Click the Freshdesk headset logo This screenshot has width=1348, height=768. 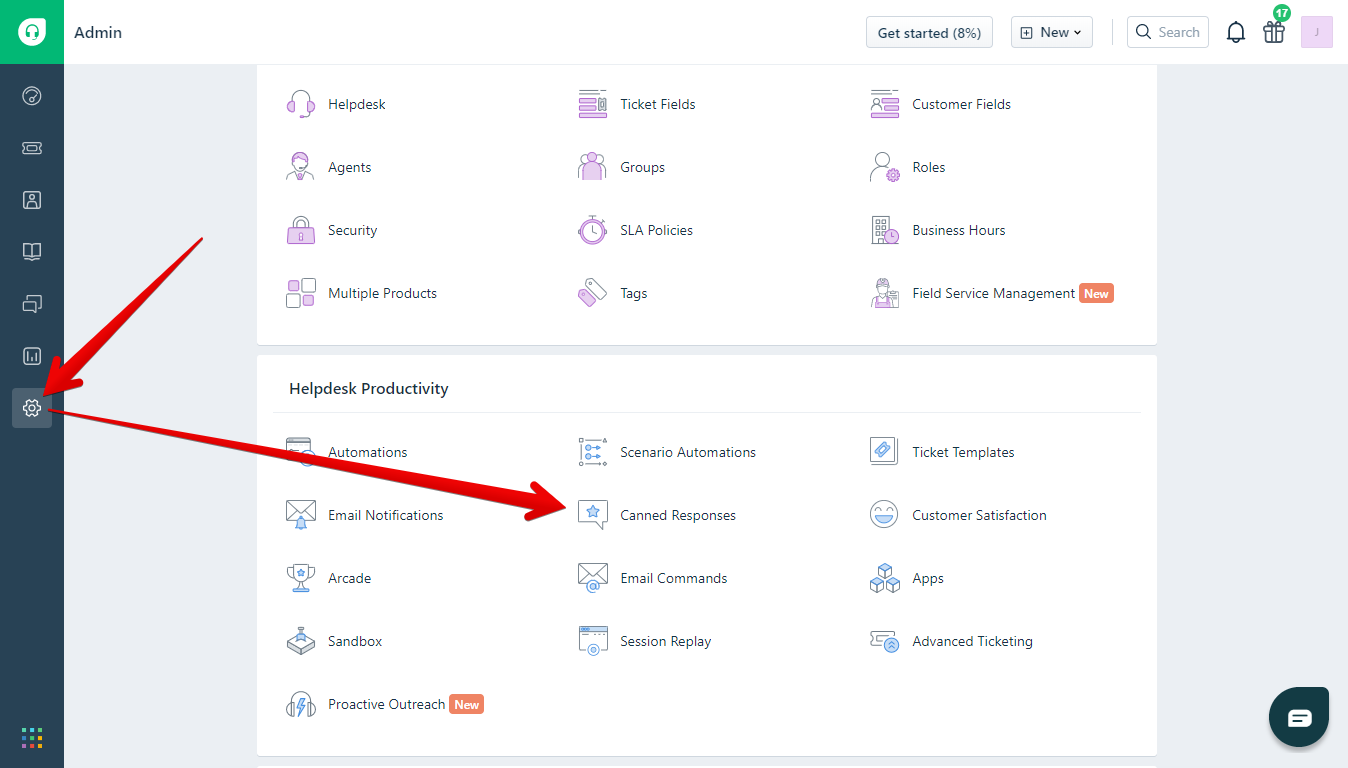(x=32, y=32)
